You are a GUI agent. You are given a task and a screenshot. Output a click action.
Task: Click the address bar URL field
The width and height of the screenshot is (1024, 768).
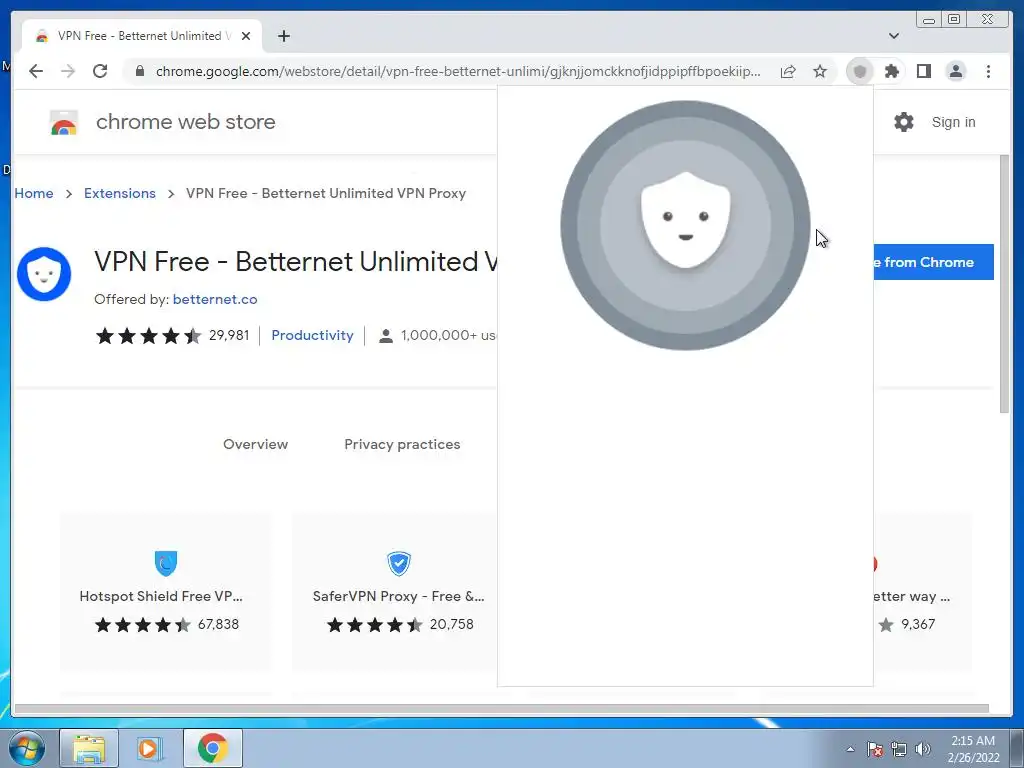tap(458, 71)
